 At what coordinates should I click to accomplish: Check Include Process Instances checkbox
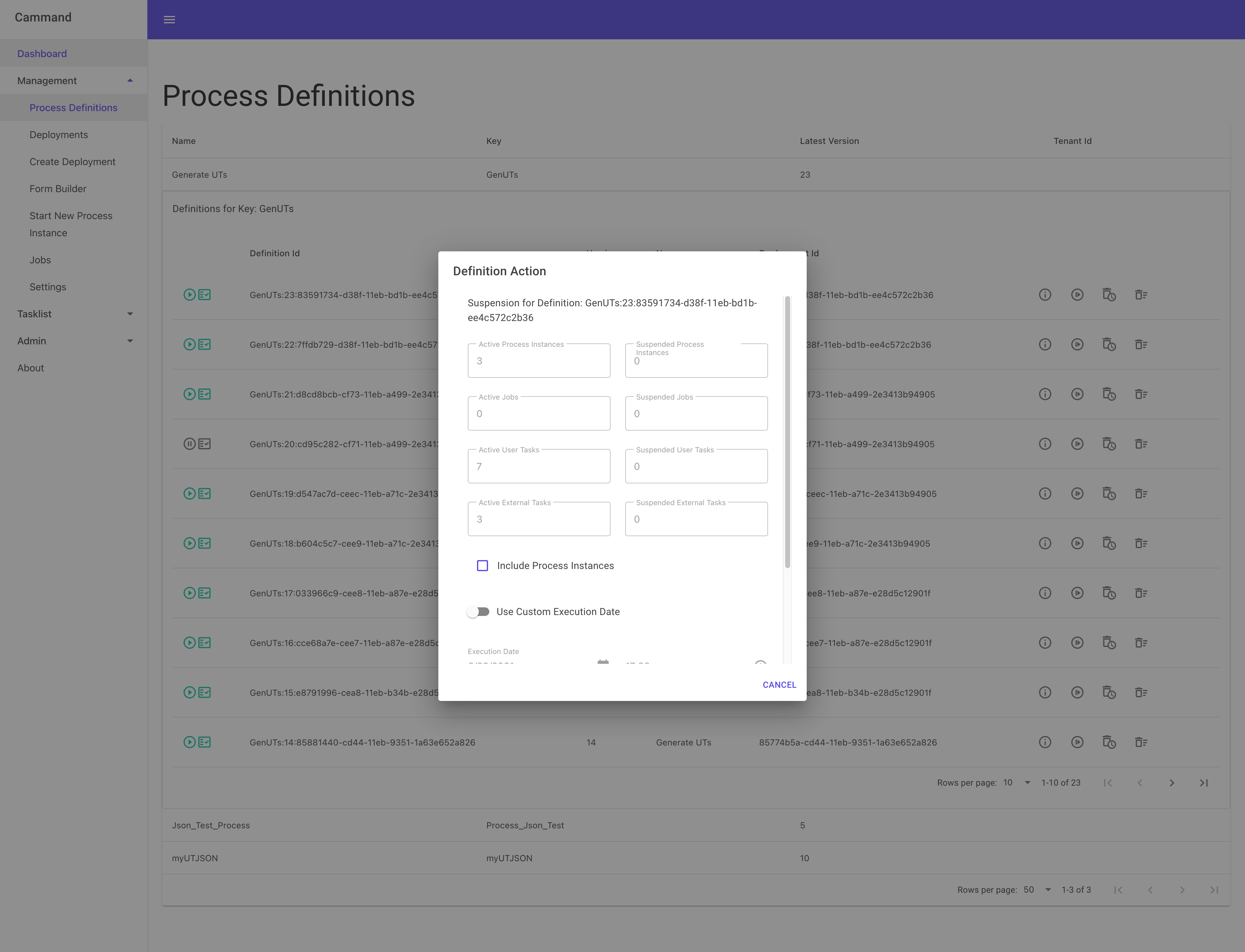coord(482,566)
